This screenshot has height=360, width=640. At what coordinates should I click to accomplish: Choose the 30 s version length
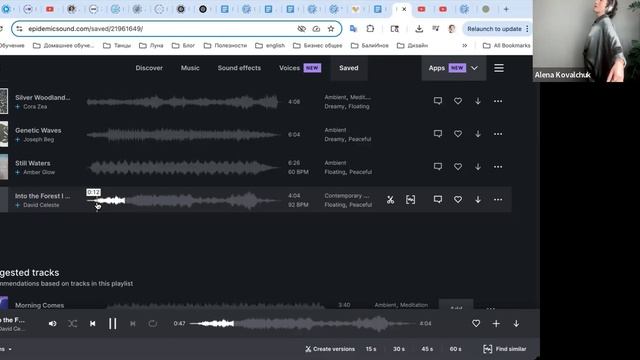399,349
